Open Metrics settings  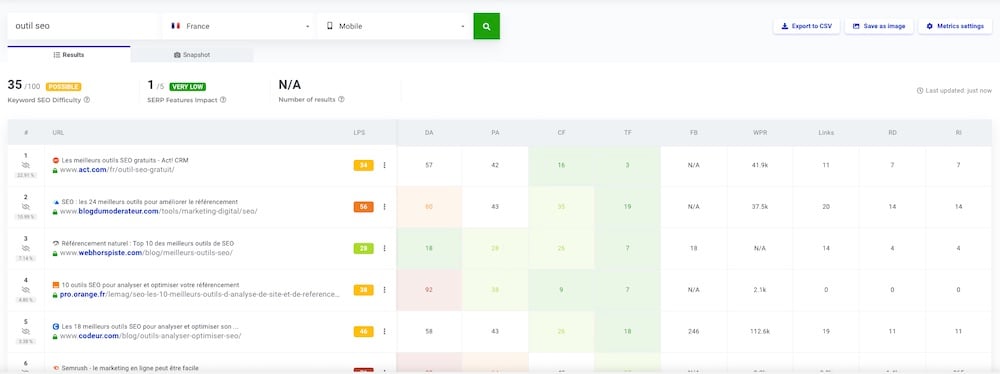(955, 26)
